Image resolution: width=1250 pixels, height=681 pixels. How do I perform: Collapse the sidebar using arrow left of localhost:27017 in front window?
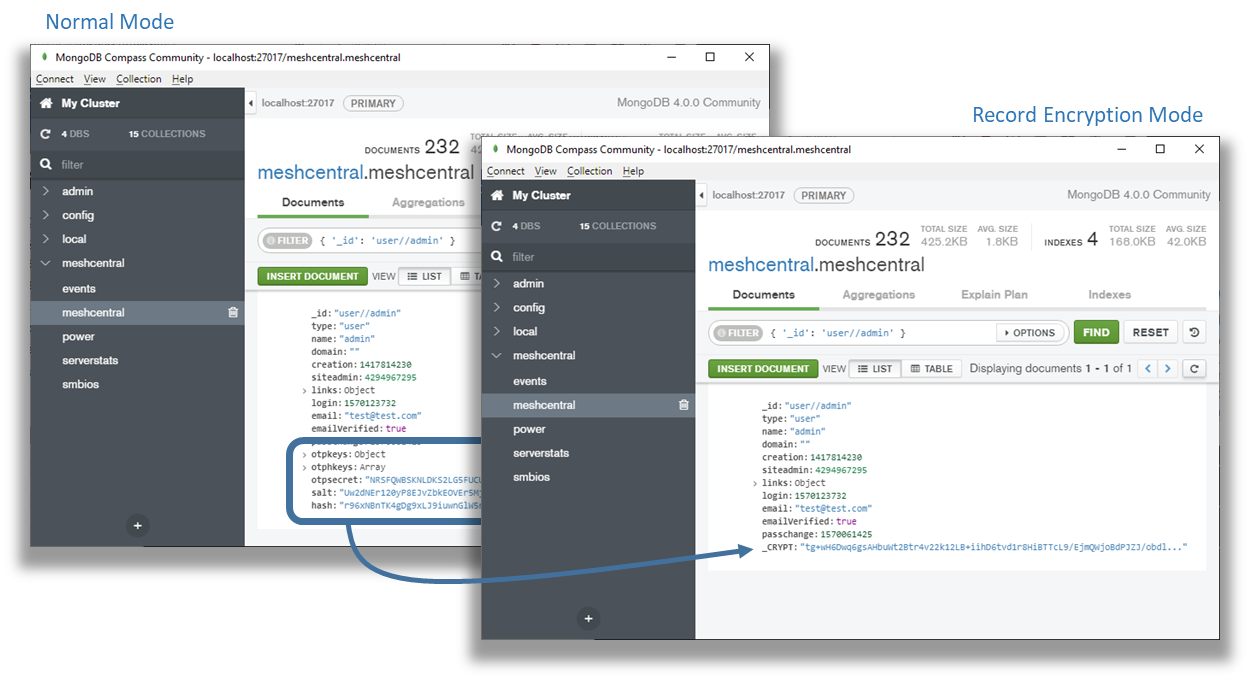(701, 196)
